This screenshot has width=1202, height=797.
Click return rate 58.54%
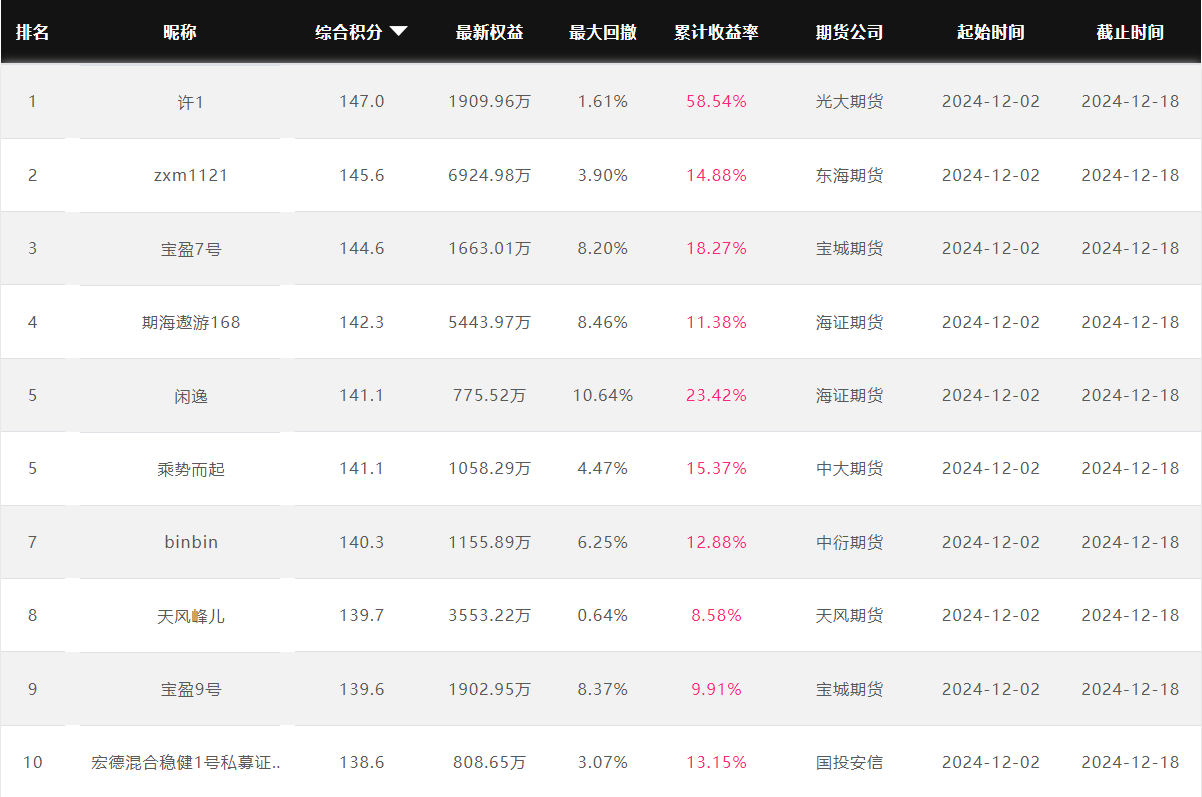(x=716, y=102)
